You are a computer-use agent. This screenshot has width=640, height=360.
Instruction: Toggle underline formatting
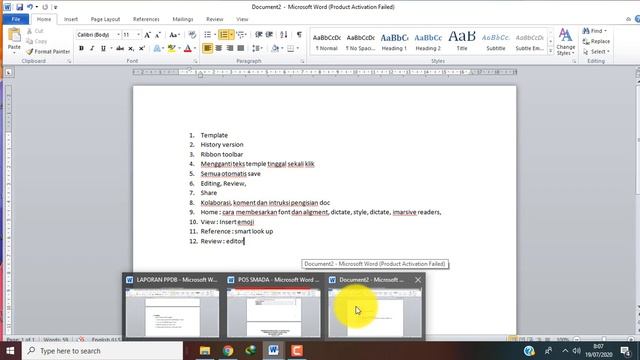(x=103, y=48)
